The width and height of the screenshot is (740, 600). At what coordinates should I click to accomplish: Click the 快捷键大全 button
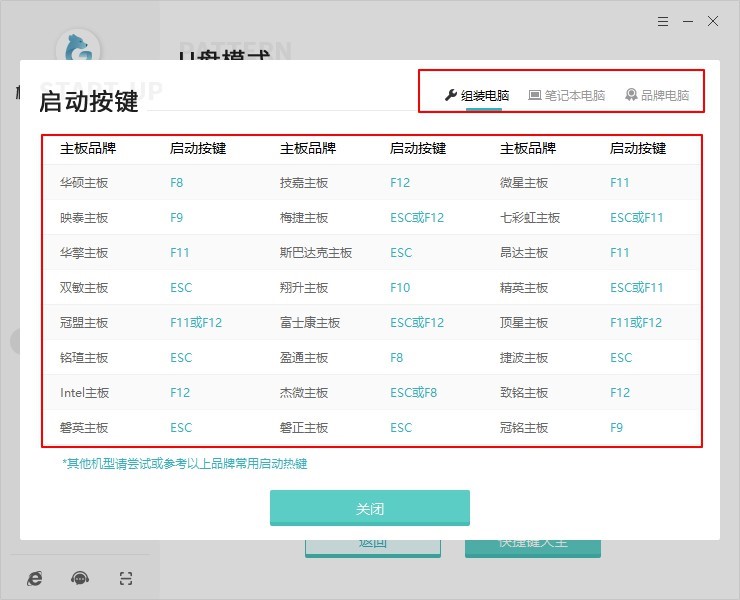tap(532, 544)
